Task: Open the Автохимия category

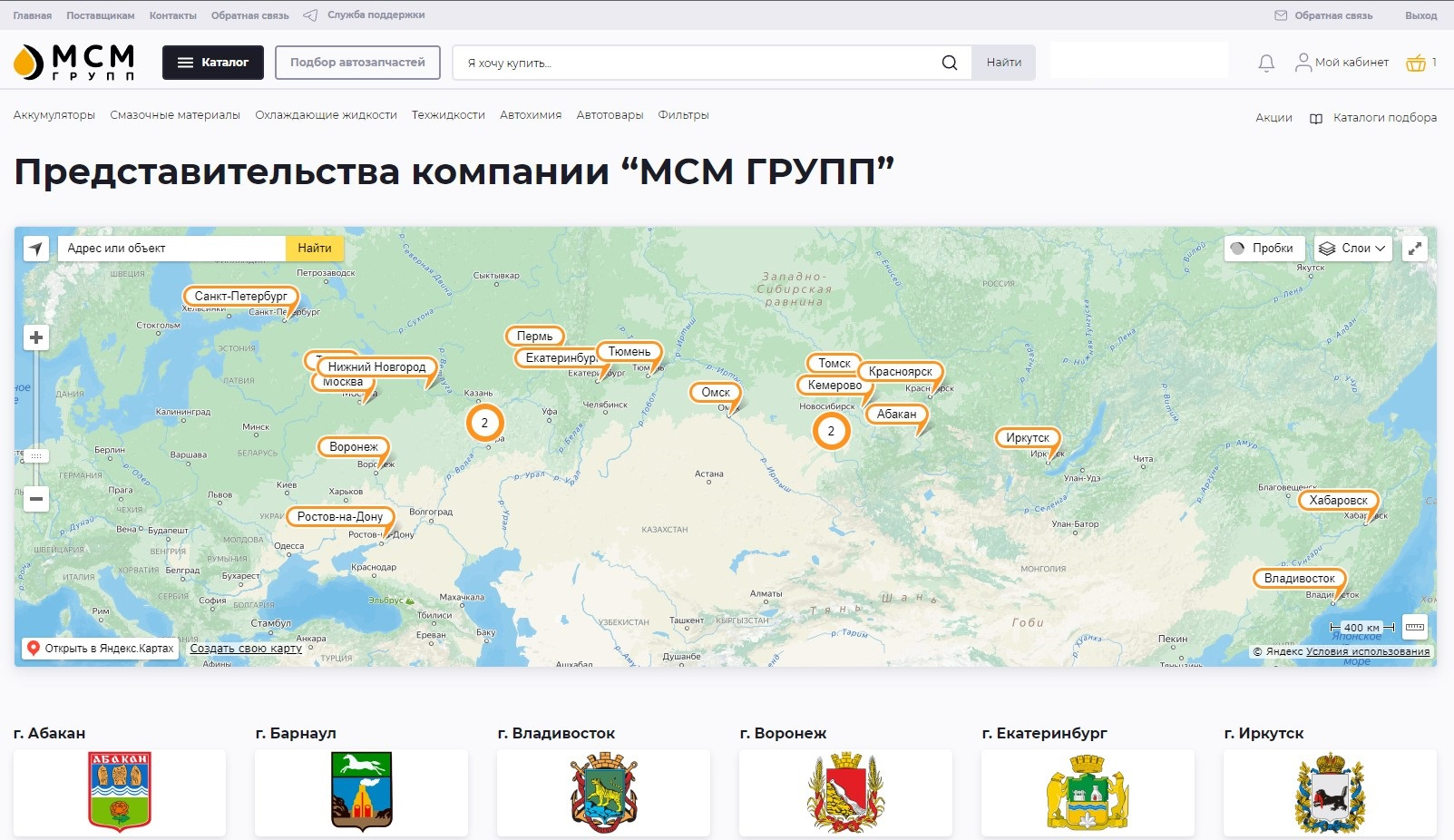Action: coord(531,115)
